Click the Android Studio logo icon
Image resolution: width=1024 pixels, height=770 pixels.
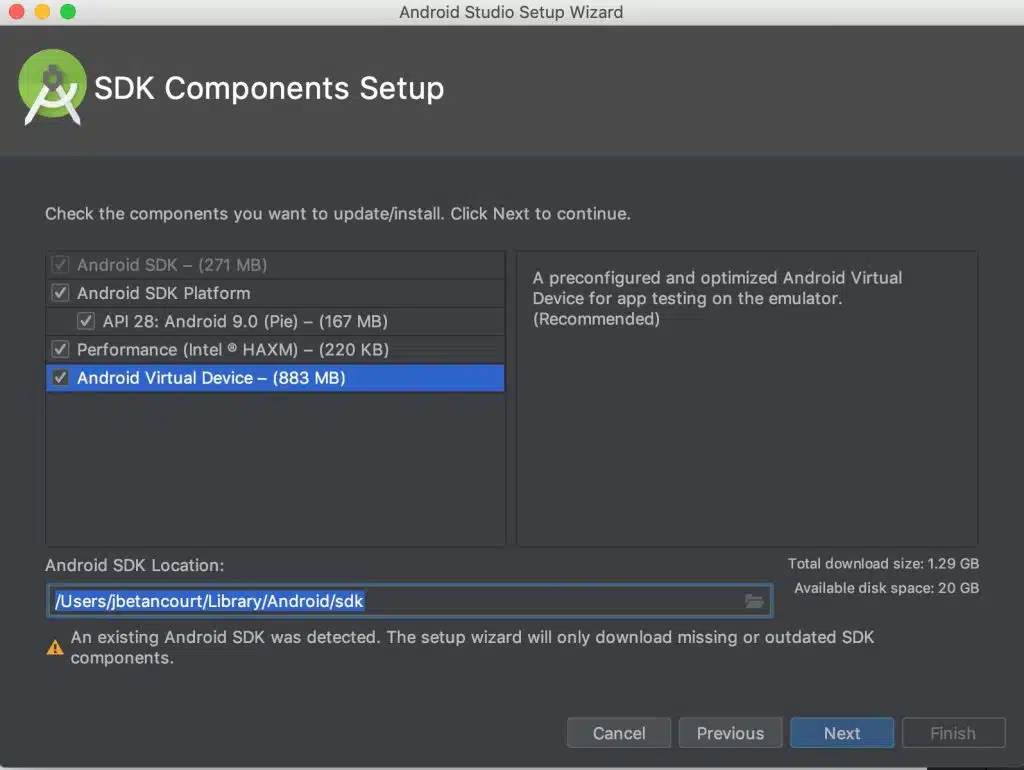[x=52, y=87]
